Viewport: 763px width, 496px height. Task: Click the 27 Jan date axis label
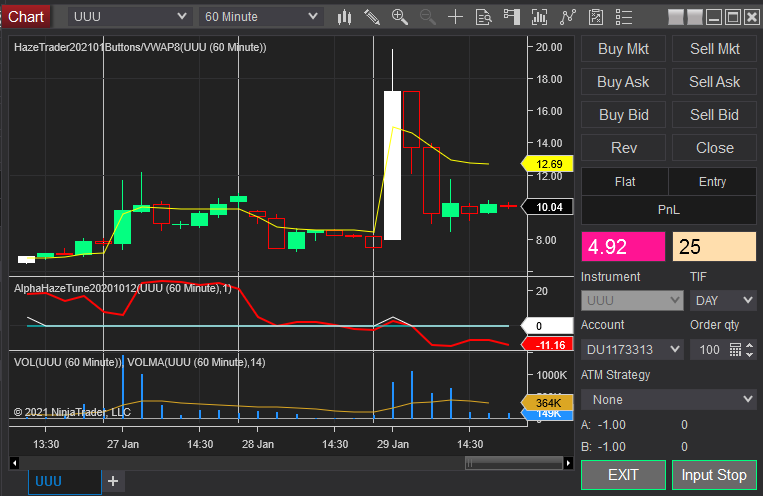tap(123, 444)
